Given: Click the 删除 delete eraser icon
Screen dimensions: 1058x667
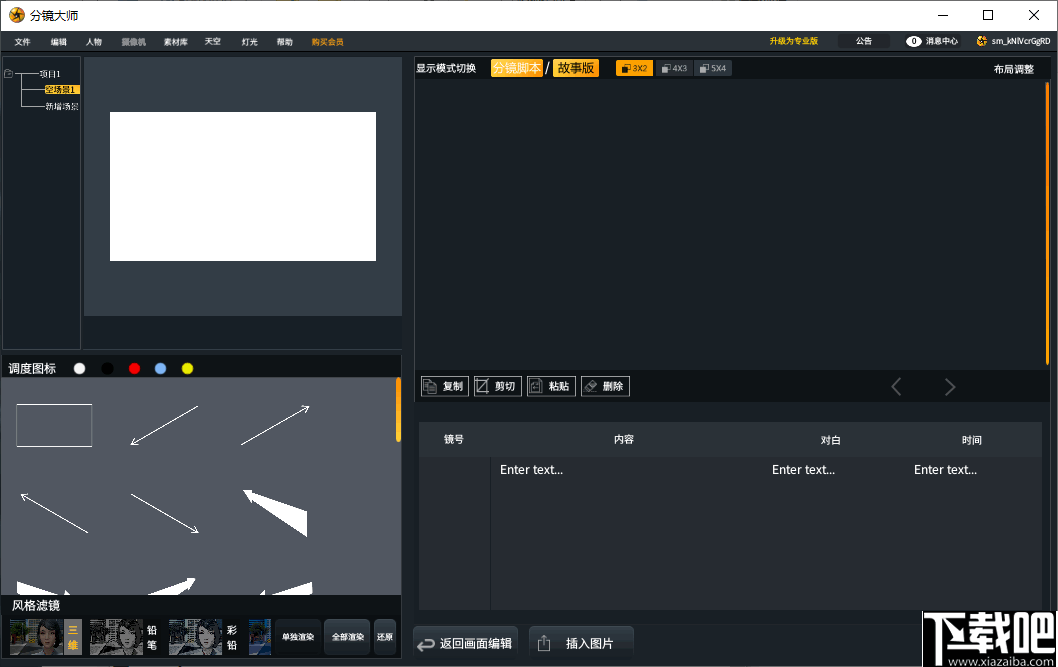Looking at the screenshot, I should [605, 386].
